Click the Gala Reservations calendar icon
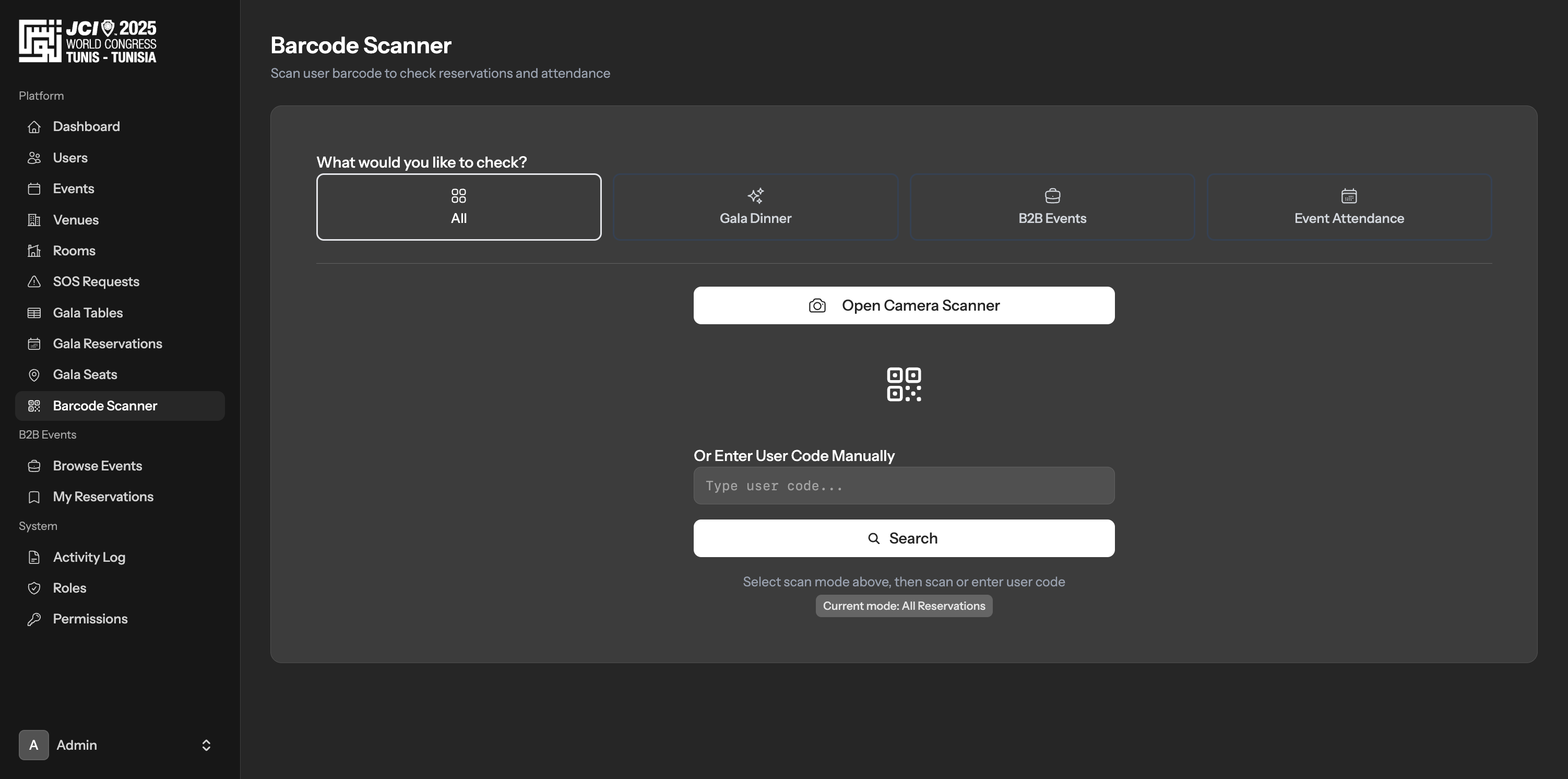Screen dimensions: 1568x779 point(34,344)
